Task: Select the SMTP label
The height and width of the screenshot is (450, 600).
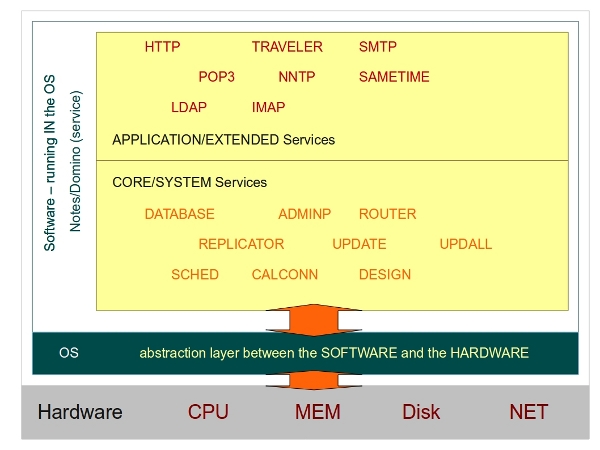Action: click(378, 47)
